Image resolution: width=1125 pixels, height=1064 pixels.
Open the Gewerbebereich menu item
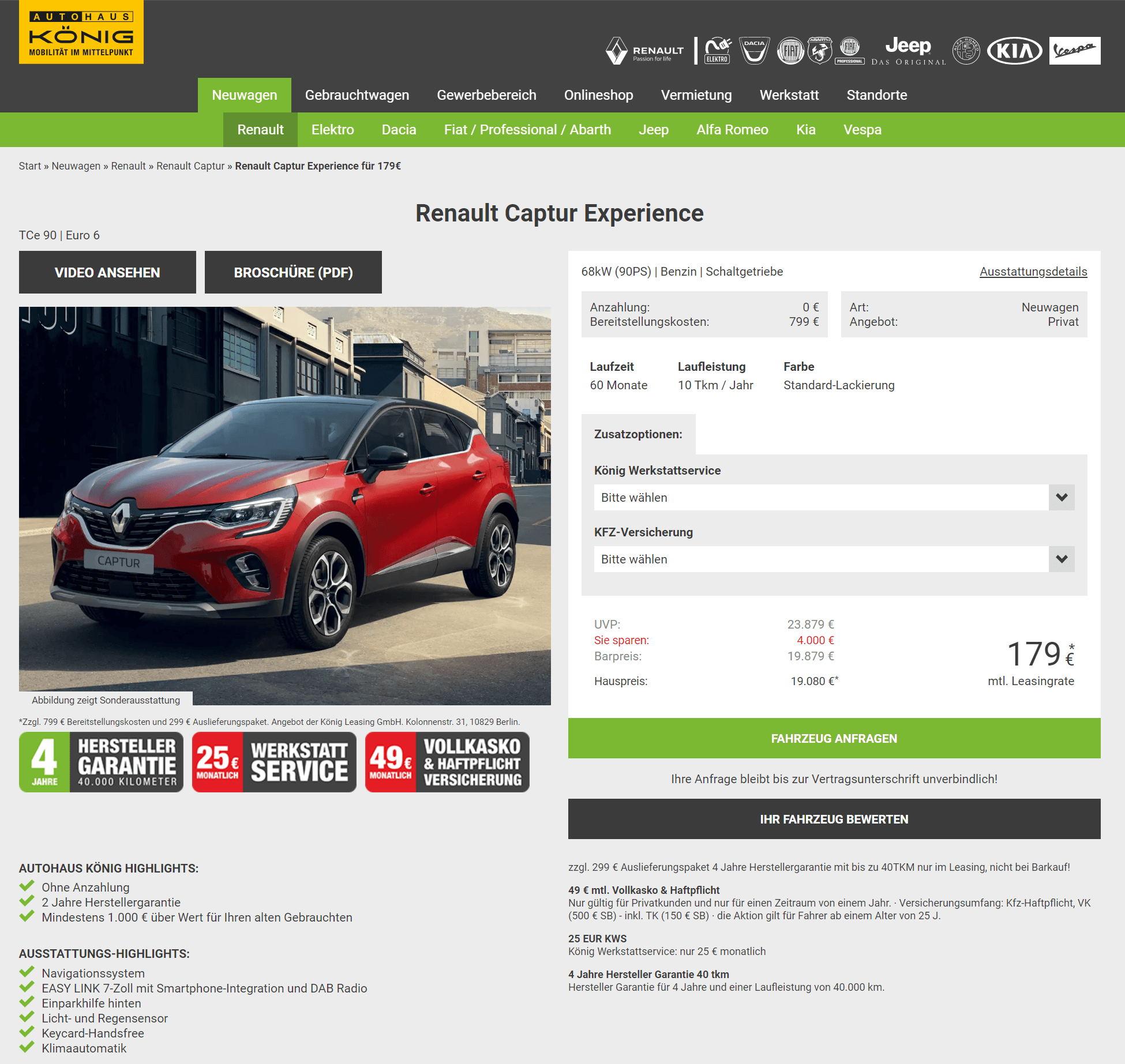tap(486, 95)
